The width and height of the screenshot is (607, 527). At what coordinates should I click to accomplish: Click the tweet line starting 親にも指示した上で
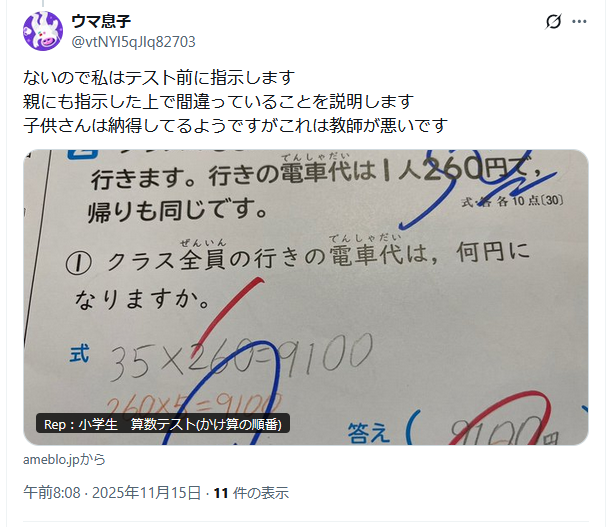(218, 101)
